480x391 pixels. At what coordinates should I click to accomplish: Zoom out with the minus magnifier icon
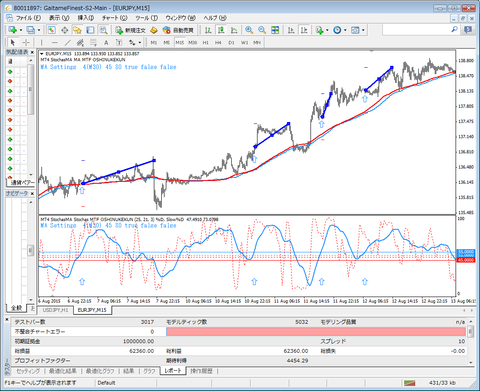(262, 30)
